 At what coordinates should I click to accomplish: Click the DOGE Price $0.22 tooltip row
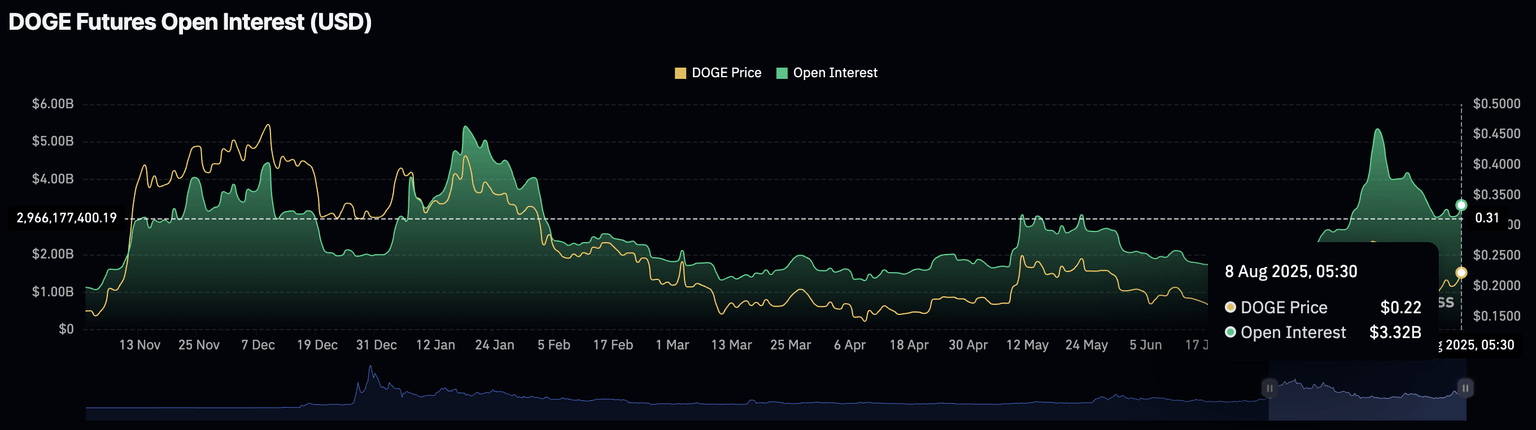pos(1323,308)
